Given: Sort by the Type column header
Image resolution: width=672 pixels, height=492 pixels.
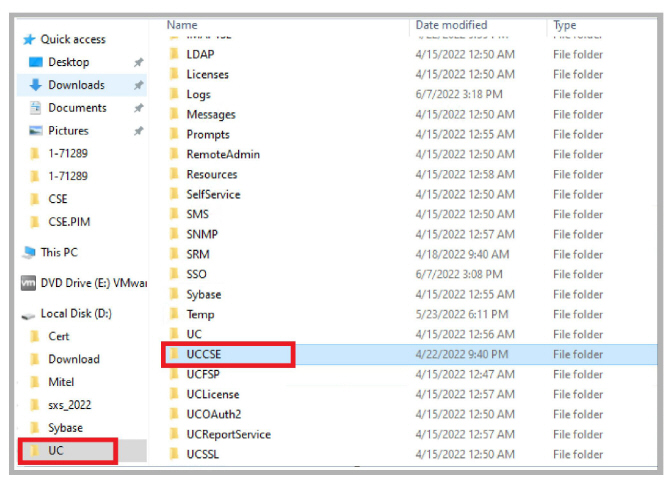Looking at the screenshot, I should (x=564, y=25).
